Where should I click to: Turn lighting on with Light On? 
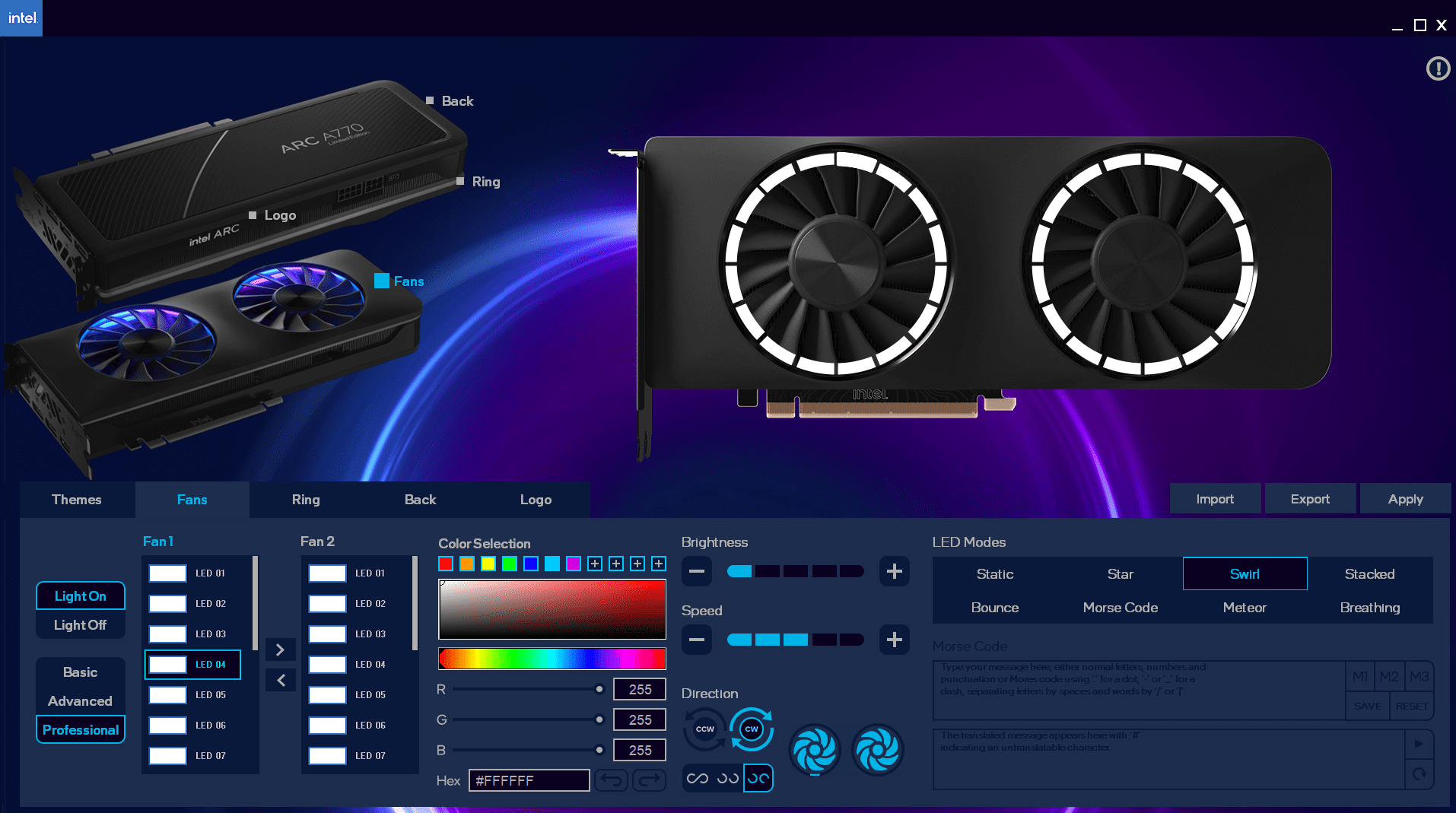tap(81, 595)
